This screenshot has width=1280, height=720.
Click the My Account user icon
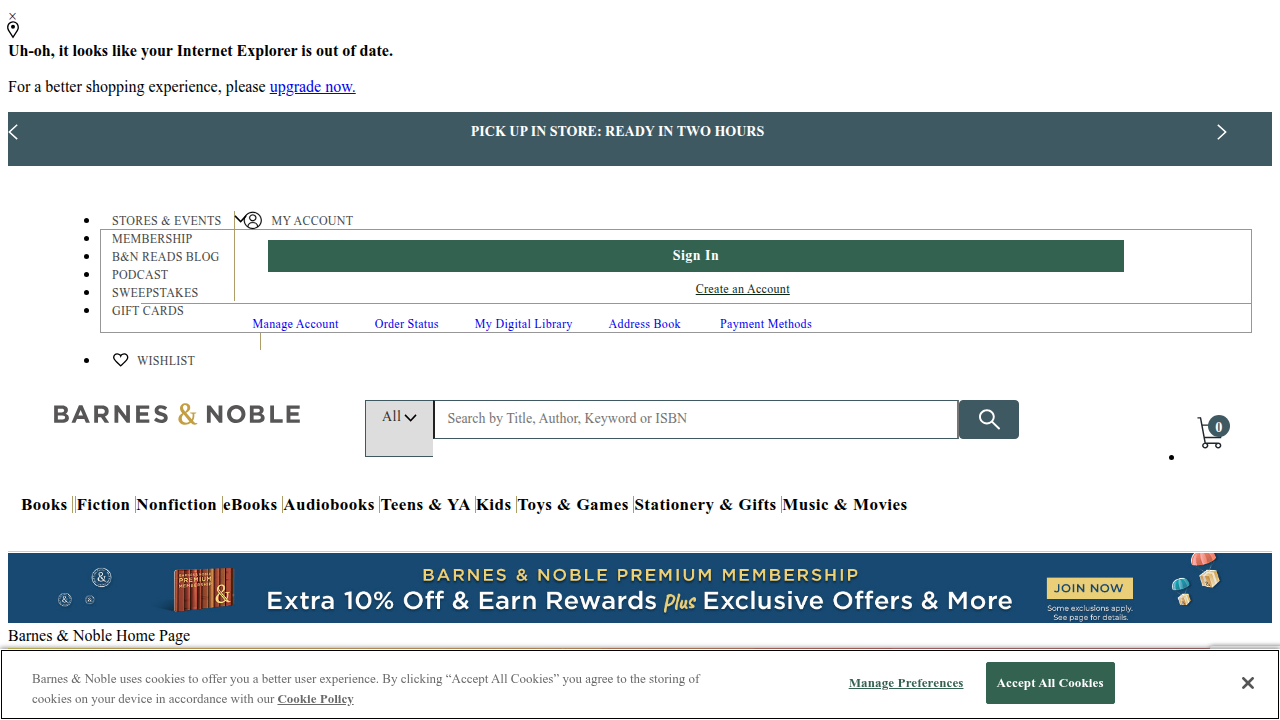pyautogui.click(x=254, y=221)
